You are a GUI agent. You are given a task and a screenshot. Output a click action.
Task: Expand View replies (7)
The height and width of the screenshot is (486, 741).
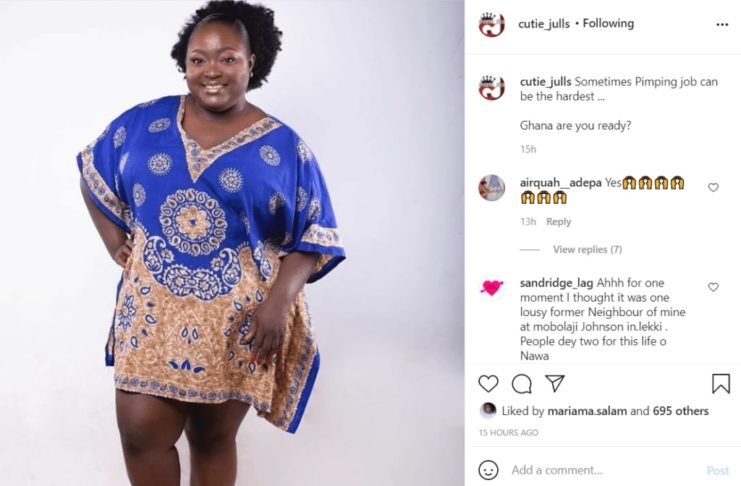[587, 249]
